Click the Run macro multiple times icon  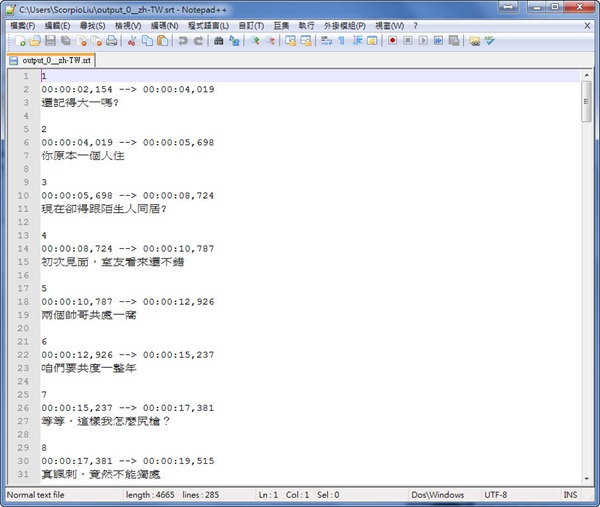tap(438, 41)
